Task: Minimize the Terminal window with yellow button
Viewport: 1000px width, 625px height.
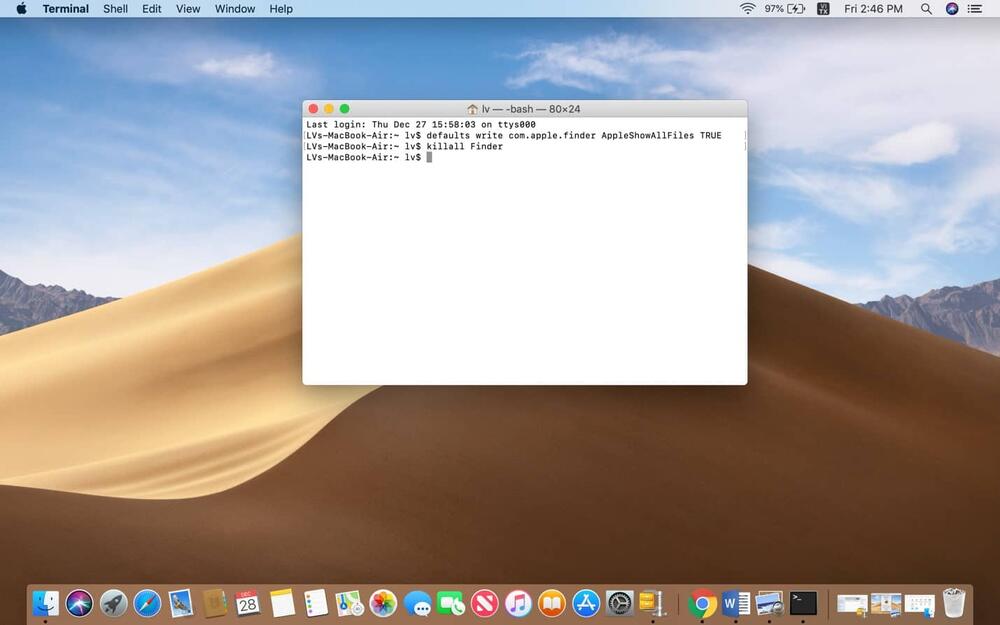Action: point(328,109)
